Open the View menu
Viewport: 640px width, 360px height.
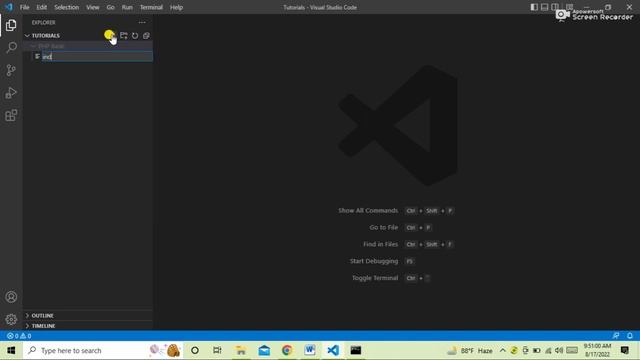tap(93, 7)
